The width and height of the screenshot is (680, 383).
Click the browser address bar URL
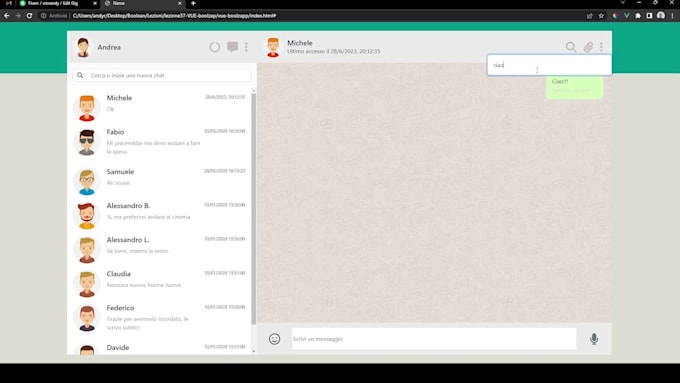(174, 16)
